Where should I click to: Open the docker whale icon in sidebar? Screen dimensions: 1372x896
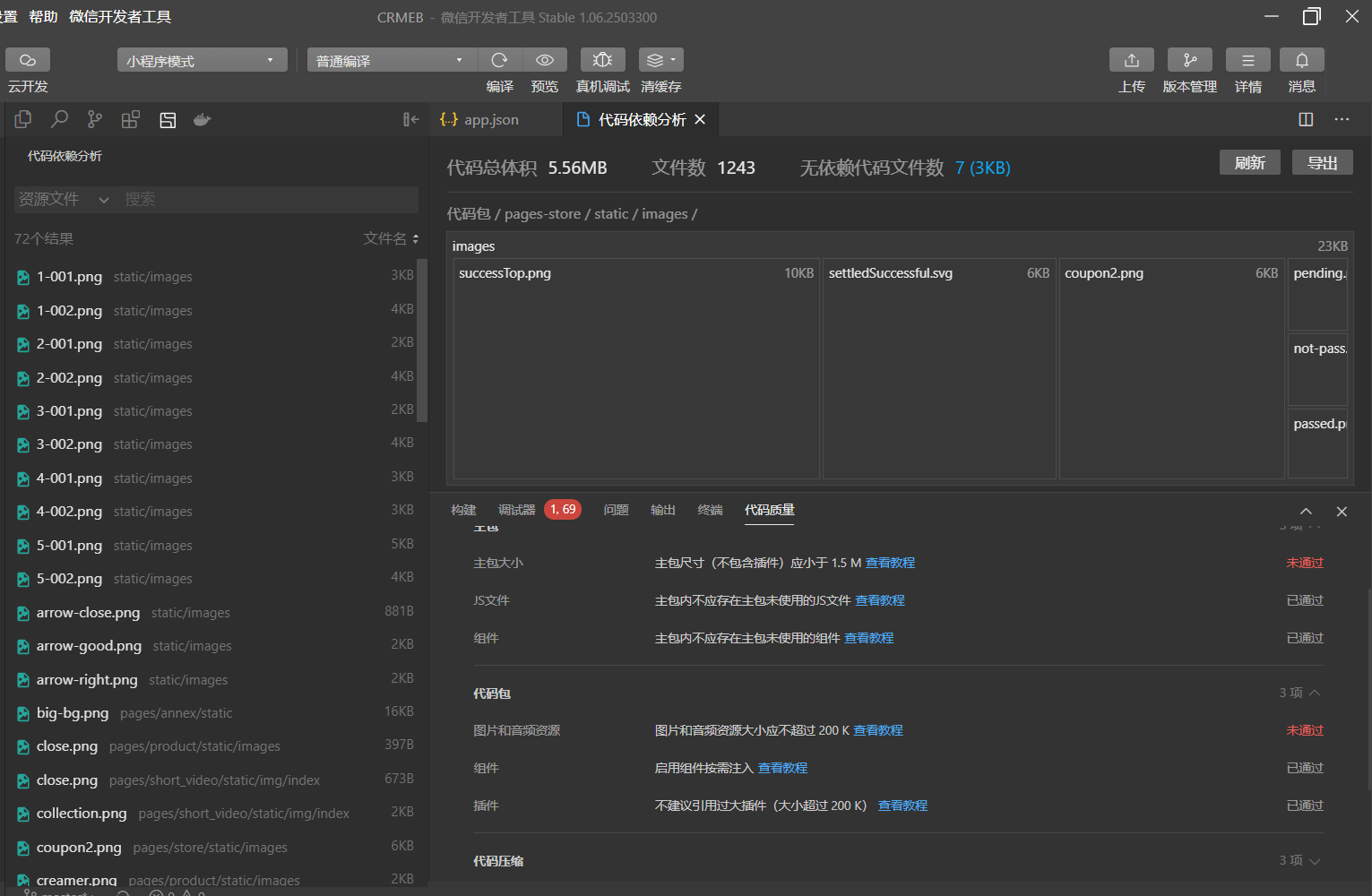point(203,119)
